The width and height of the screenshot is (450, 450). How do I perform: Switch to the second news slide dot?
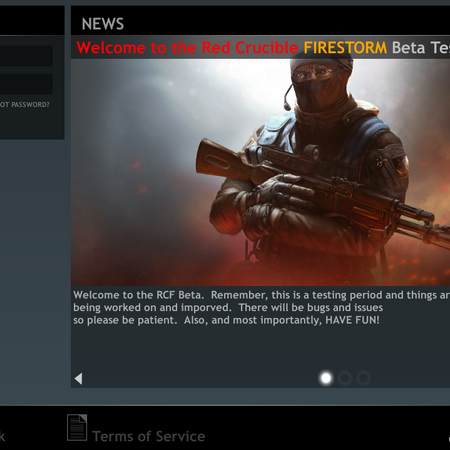coord(345,378)
